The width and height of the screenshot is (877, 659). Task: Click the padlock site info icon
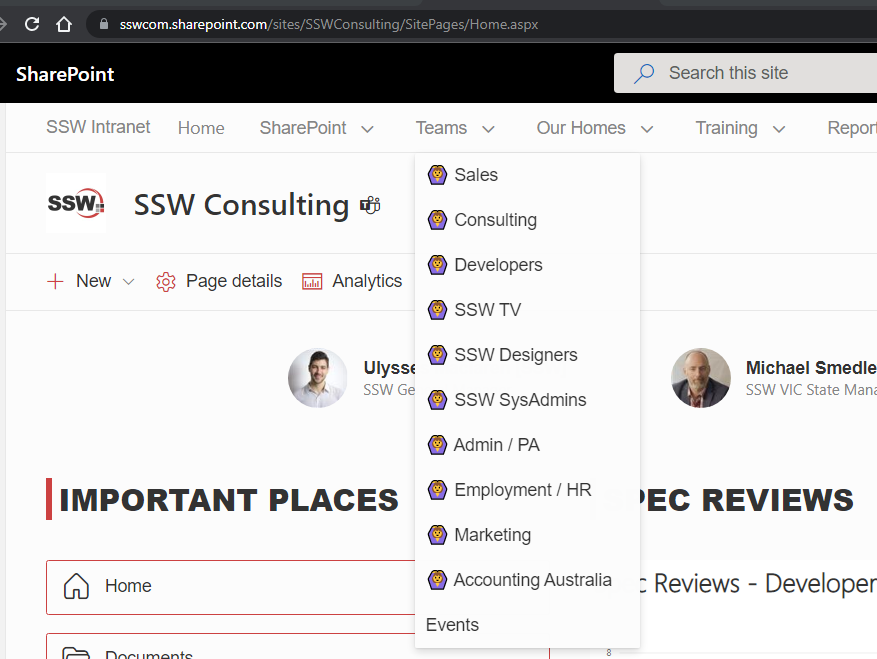click(x=103, y=24)
